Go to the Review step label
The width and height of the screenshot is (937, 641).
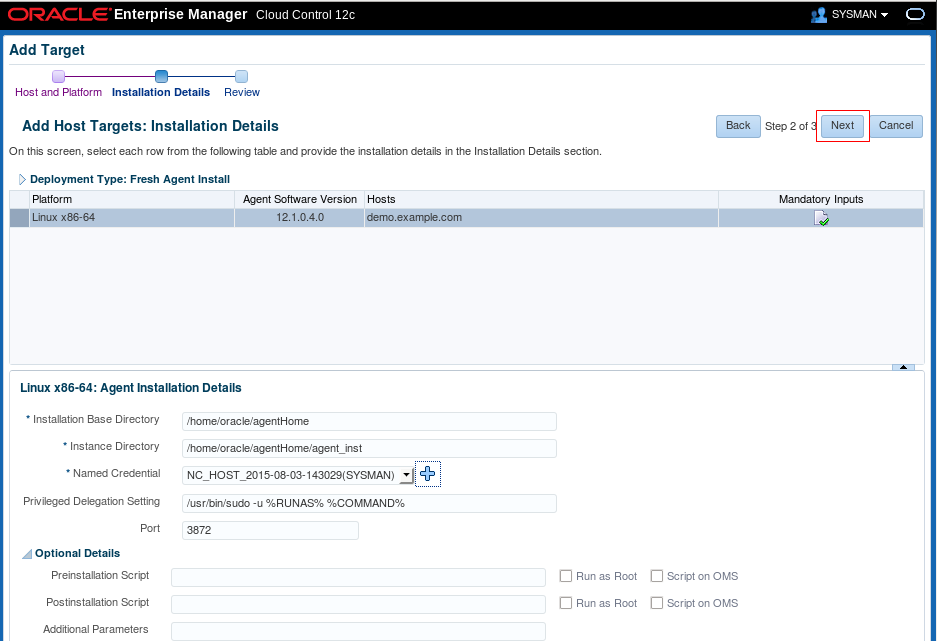pos(242,92)
